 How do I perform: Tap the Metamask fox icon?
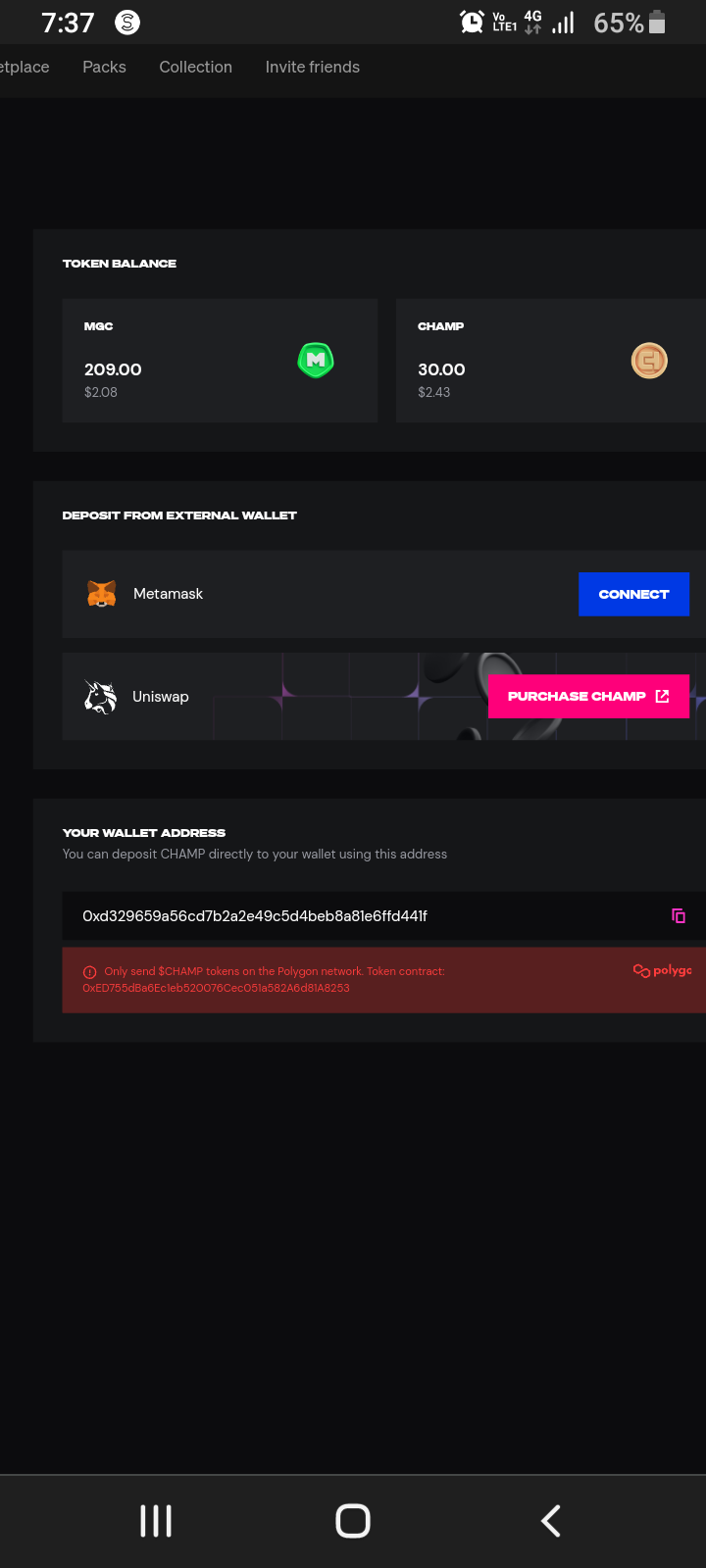pos(102,594)
